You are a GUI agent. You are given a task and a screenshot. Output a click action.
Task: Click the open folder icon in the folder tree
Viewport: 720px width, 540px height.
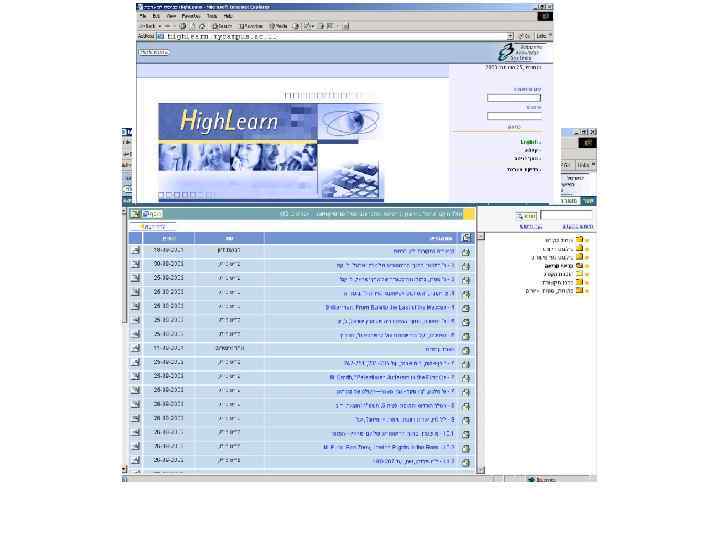[x=579, y=265]
